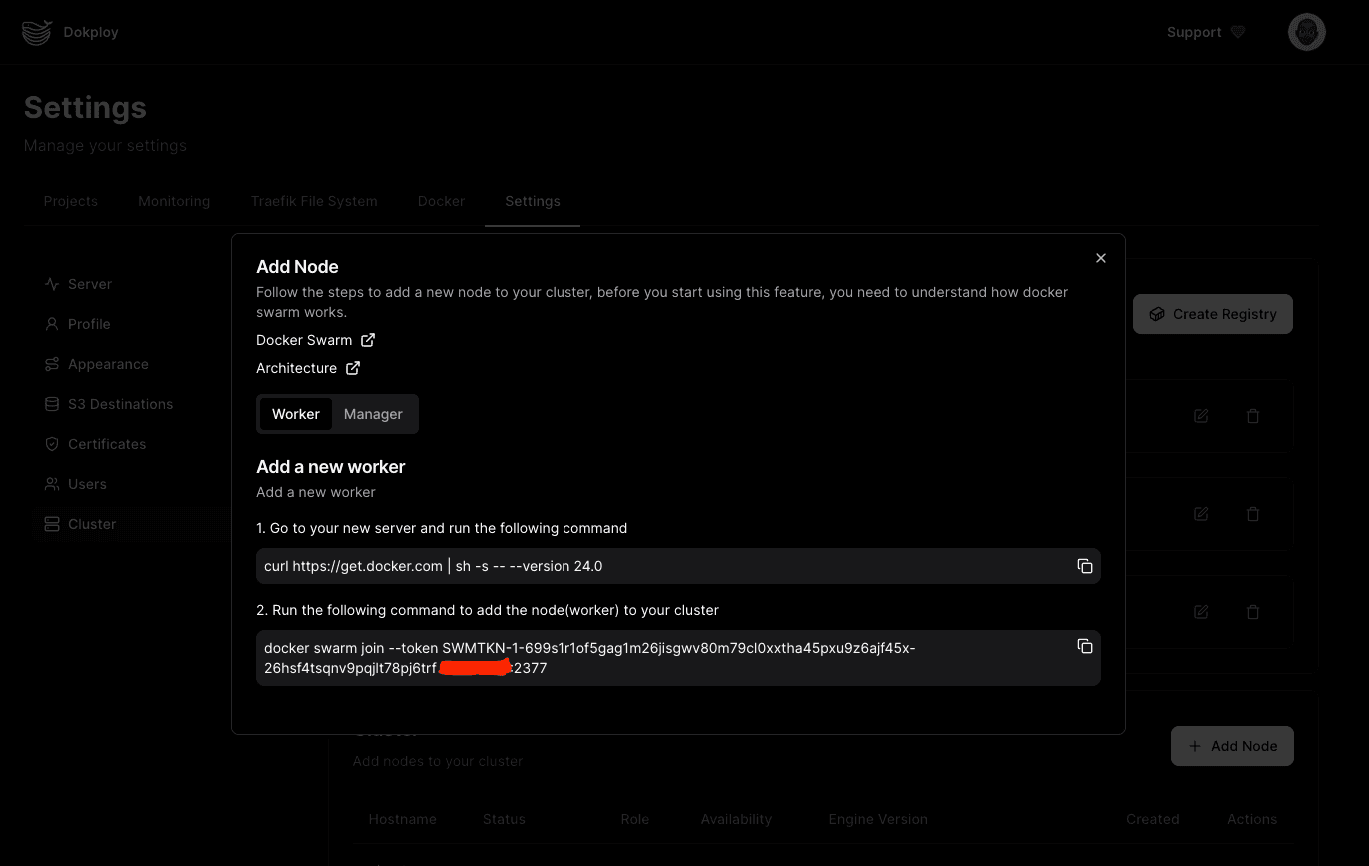Close the Add Node dialog
Viewport: 1369px width, 866px height.
[1100, 258]
